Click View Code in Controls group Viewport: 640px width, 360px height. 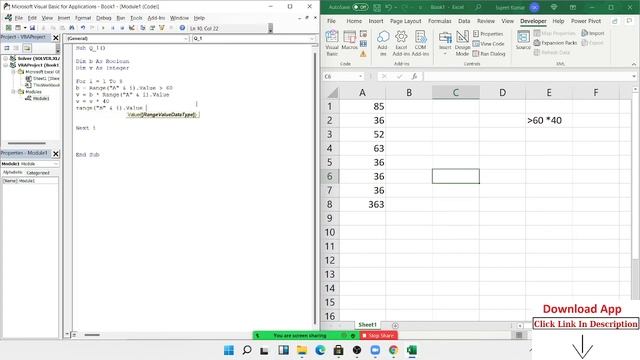point(489,44)
